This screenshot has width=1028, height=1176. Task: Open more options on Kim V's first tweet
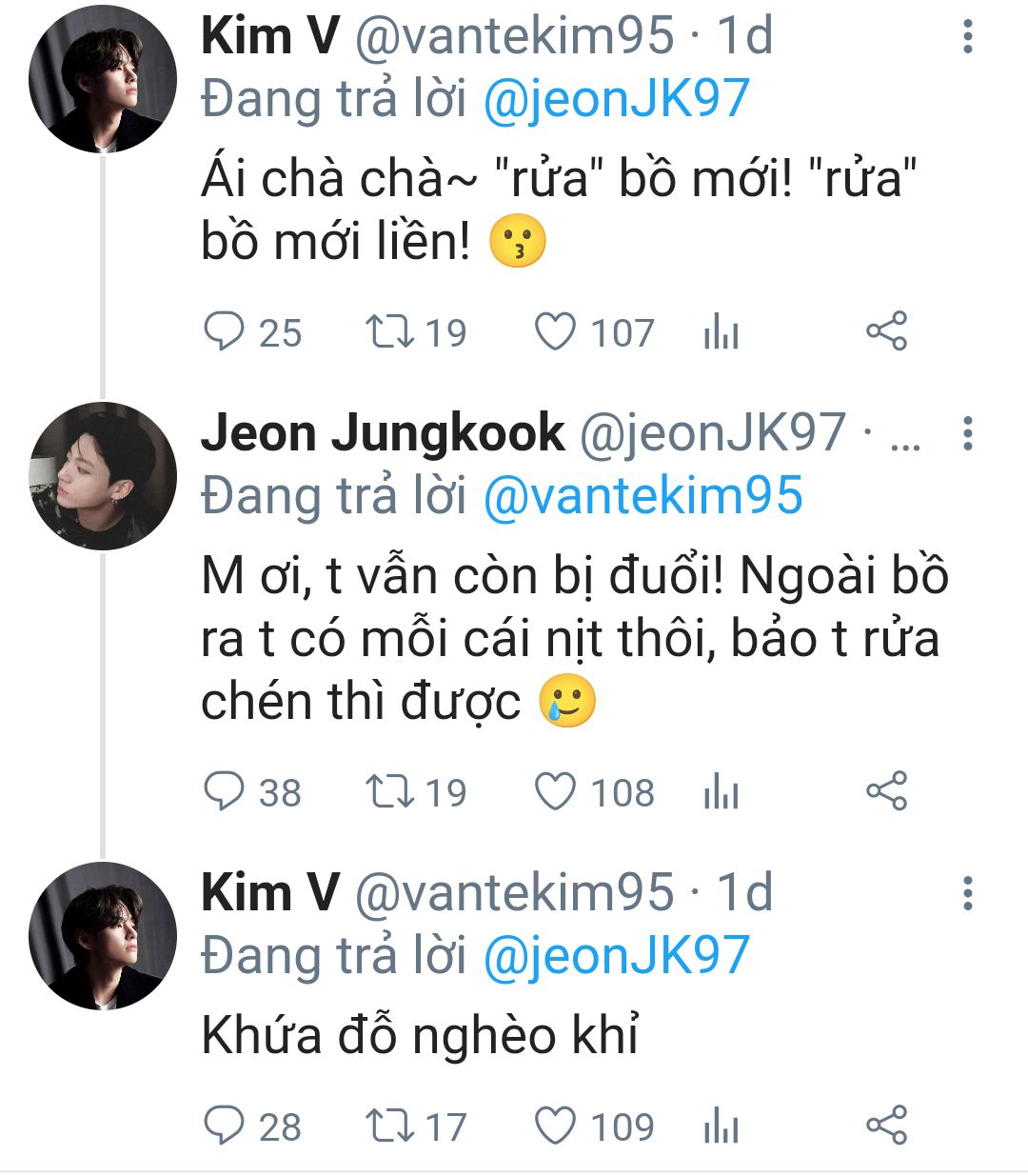pos(968,37)
